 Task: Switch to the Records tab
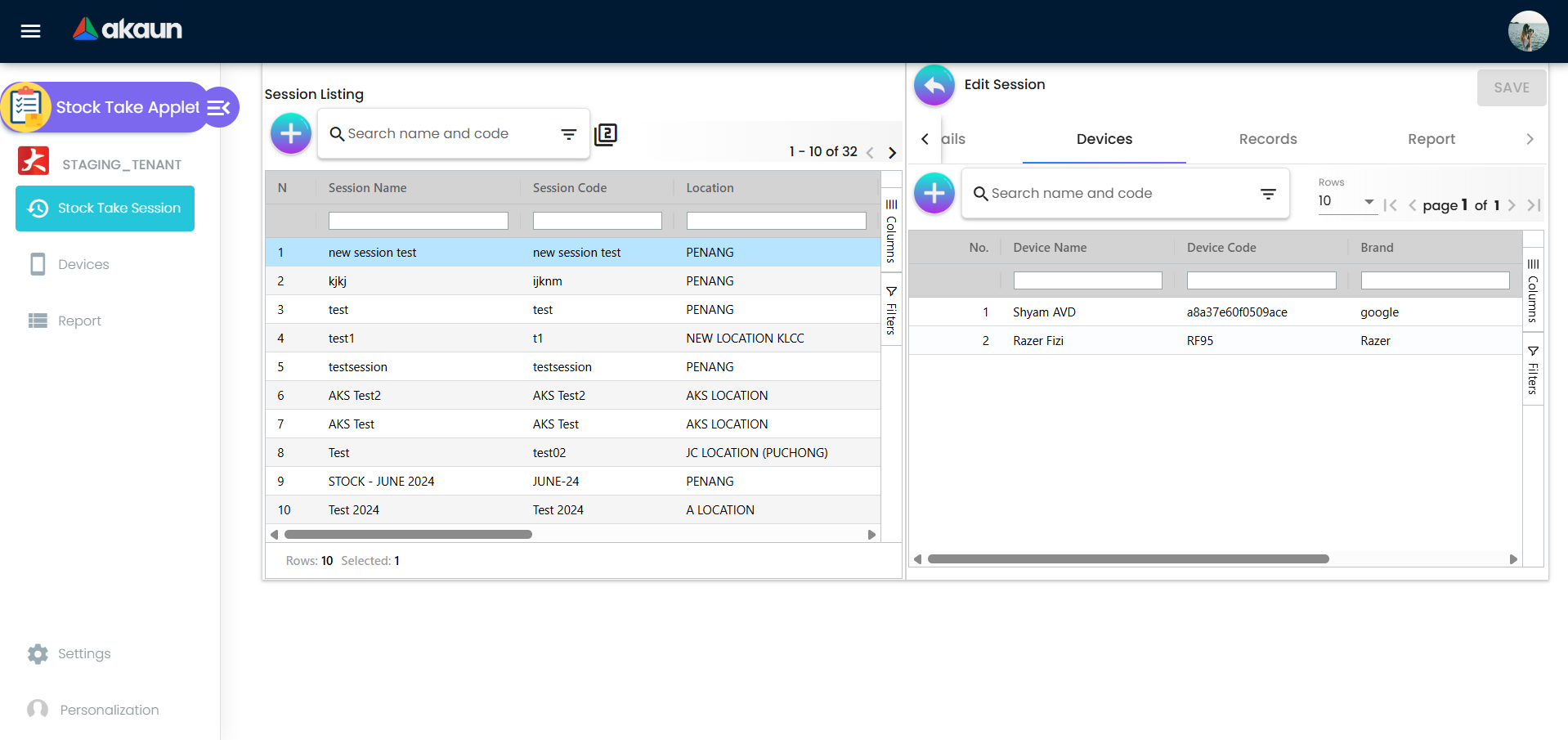(1267, 139)
